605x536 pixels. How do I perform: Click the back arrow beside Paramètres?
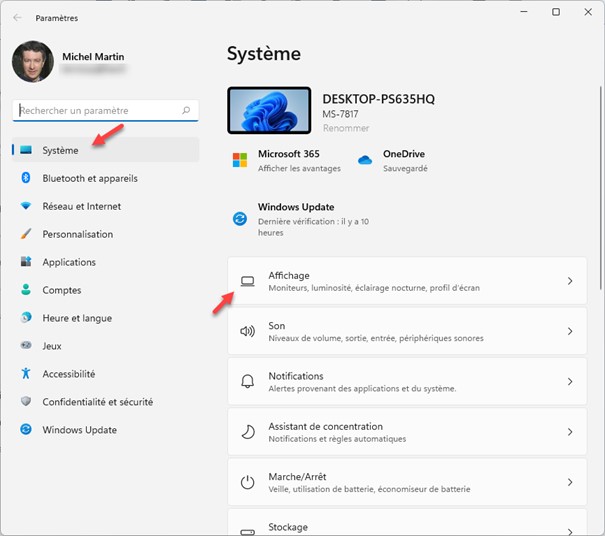(x=18, y=18)
